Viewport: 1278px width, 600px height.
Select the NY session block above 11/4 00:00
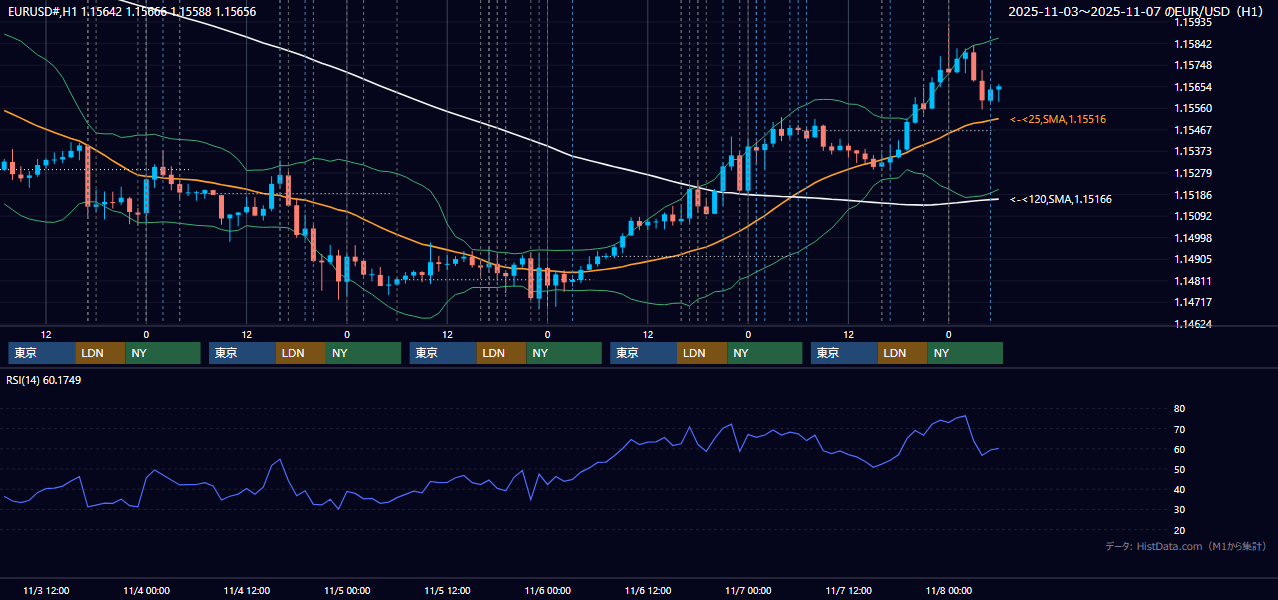pyautogui.click(x=163, y=353)
